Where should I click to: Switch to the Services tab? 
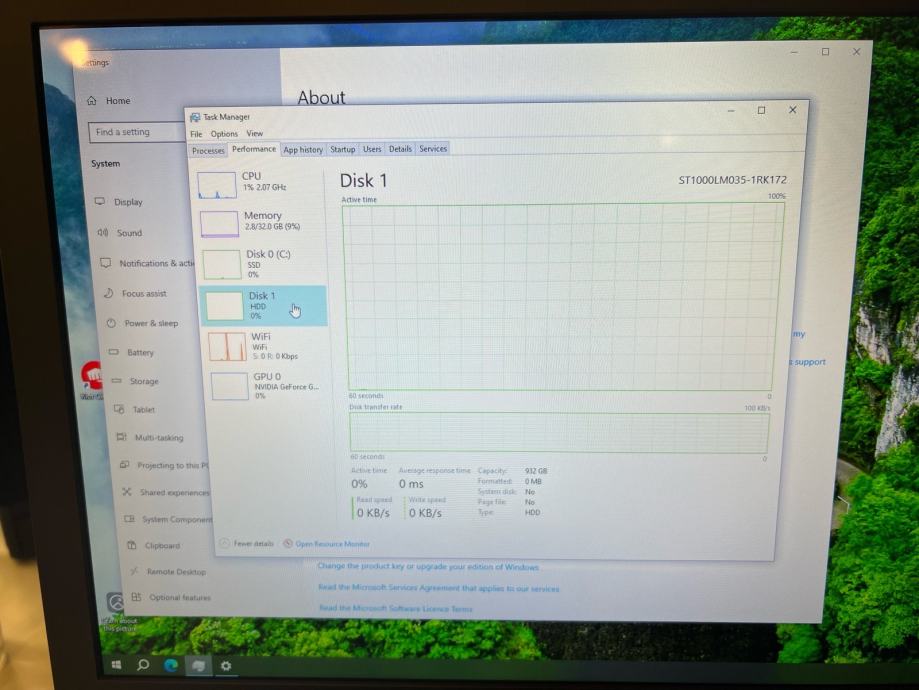[433, 149]
